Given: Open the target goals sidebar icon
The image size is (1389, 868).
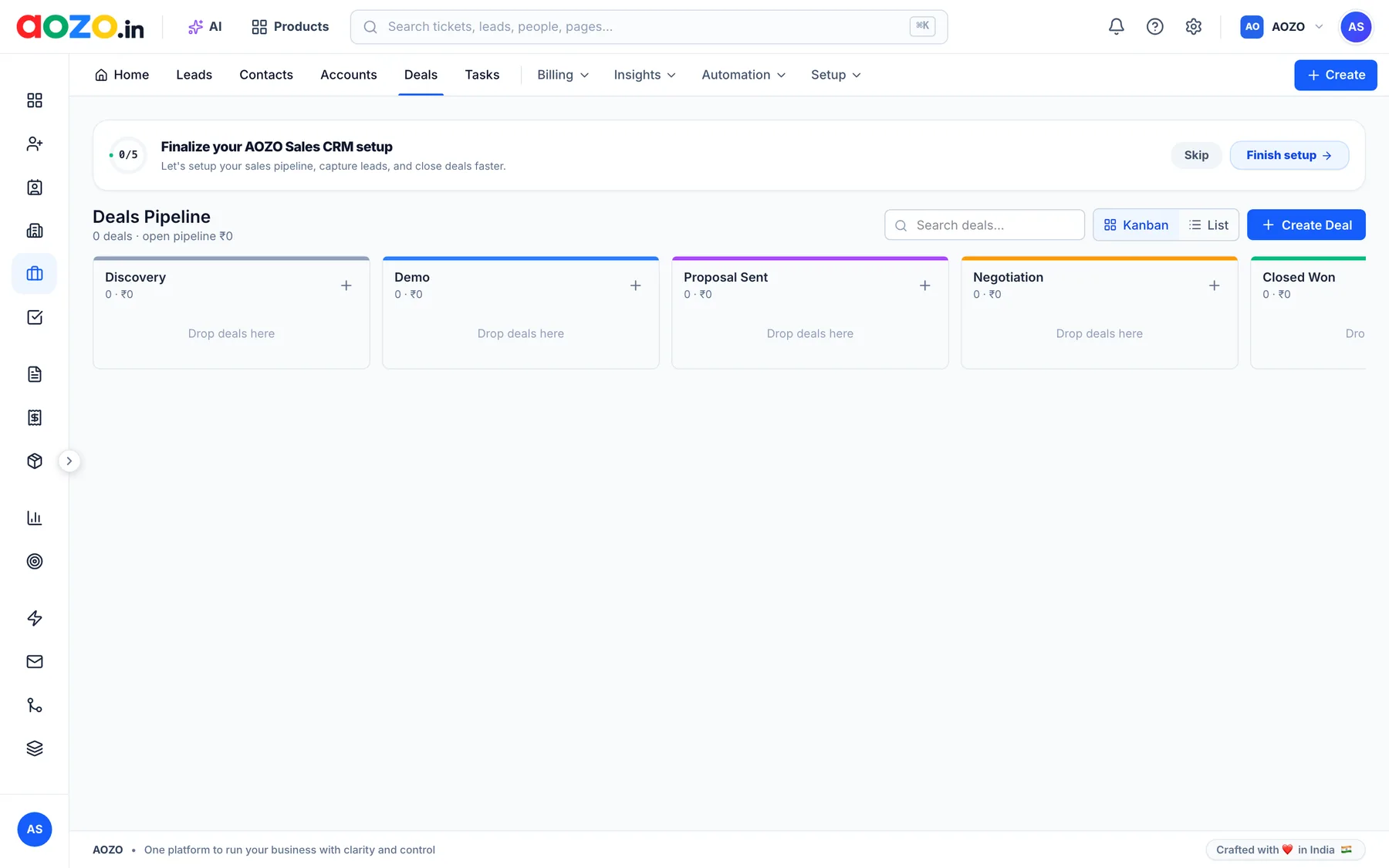Looking at the screenshot, I should pos(35,561).
